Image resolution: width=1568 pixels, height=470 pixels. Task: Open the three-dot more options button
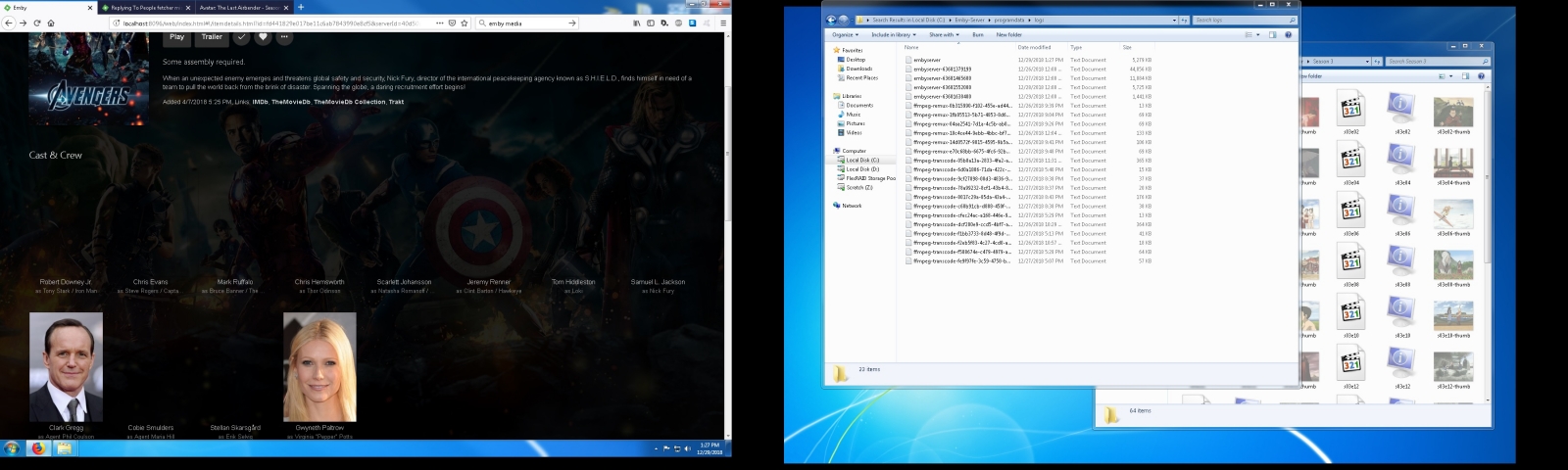click(285, 37)
